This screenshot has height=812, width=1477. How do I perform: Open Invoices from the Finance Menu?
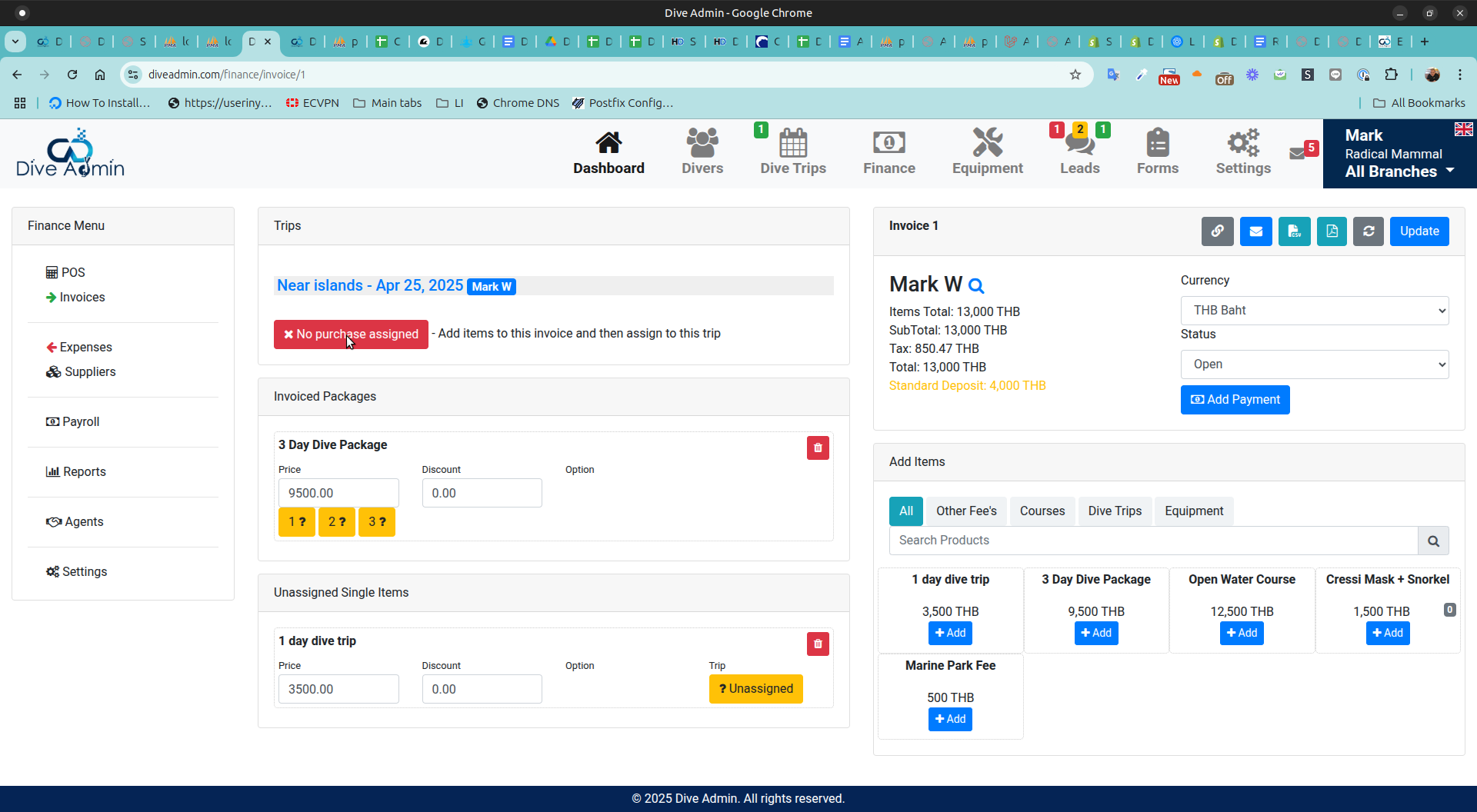[82, 297]
